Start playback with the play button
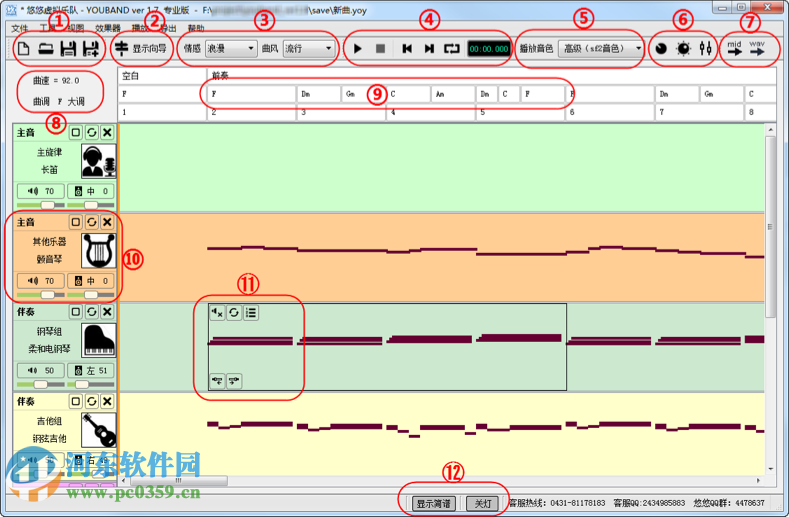Screen dimensions: 789x517 tap(358, 48)
